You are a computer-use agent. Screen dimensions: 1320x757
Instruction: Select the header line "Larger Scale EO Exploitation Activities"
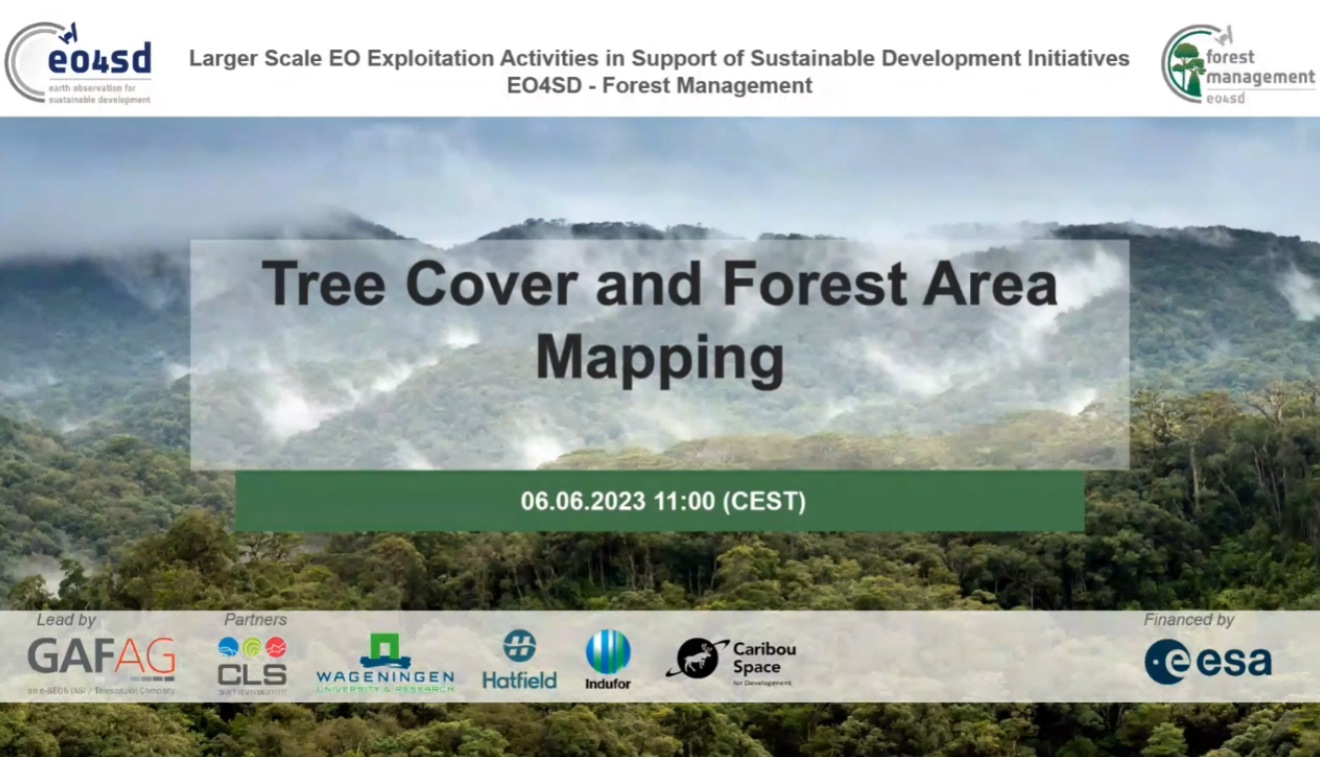point(659,58)
